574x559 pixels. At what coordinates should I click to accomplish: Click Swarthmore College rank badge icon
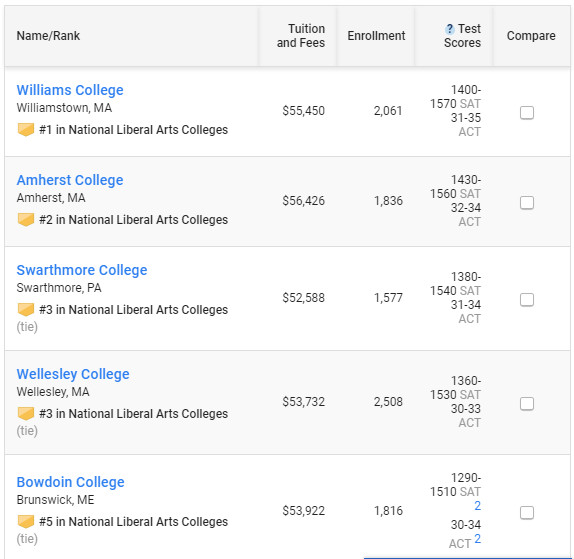pos(26,310)
